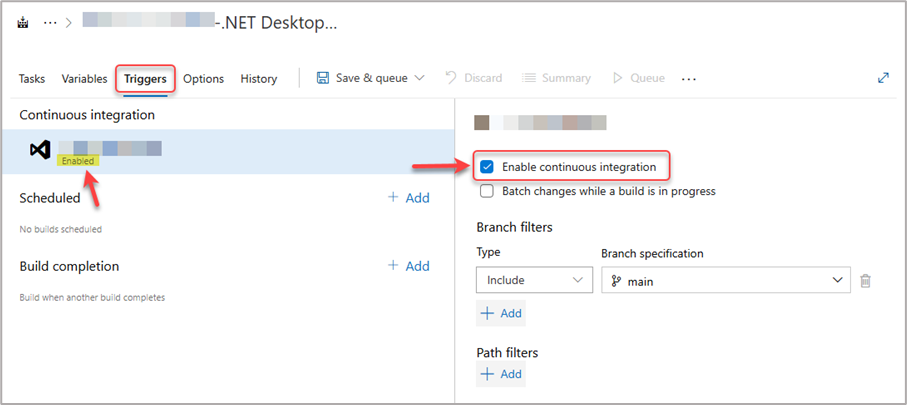Screen dimensions: 907x405
Task: Open the toolbar more actions ellipsis
Action: click(x=688, y=78)
